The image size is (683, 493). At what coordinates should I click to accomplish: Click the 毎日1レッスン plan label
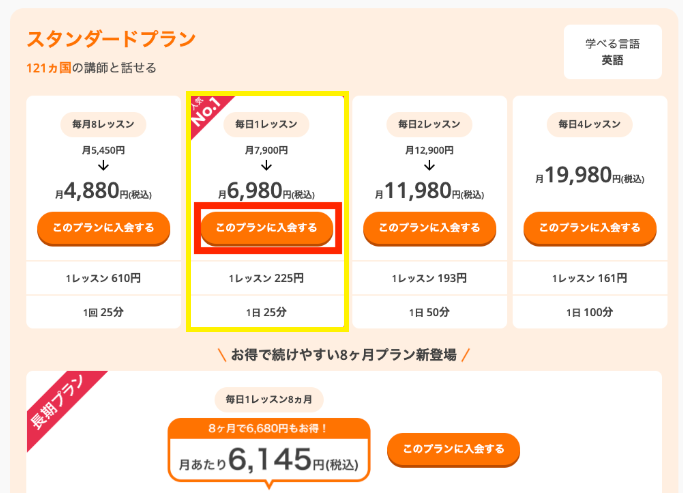[266, 124]
